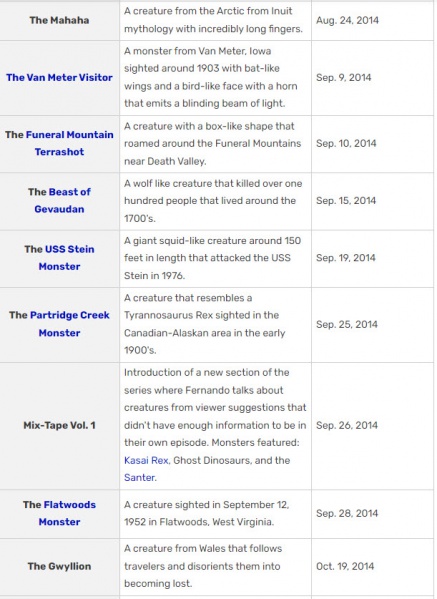Click the Sep. 15, 2014 date cell

click(x=372, y=201)
